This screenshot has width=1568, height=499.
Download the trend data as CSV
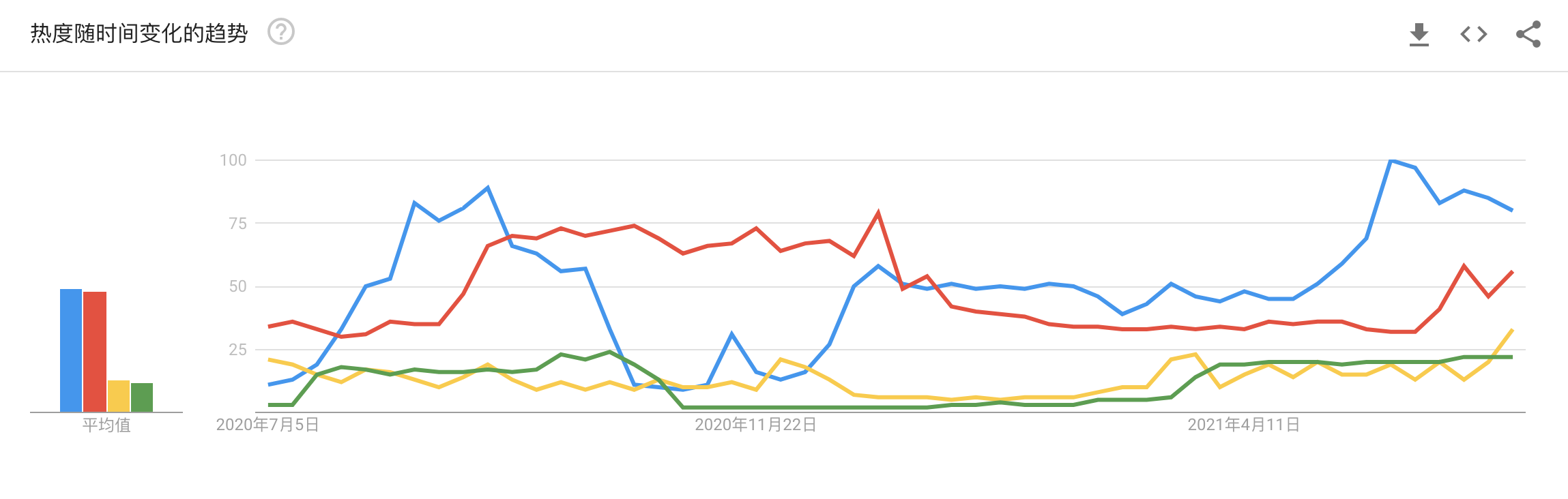[x=1419, y=34]
